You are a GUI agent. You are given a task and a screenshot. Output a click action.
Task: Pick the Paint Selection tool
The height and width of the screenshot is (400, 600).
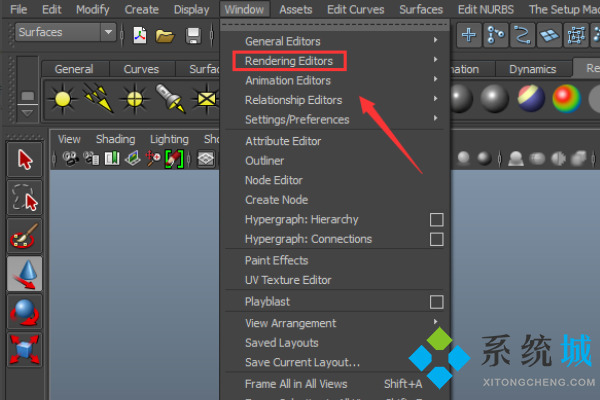(25, 235)
